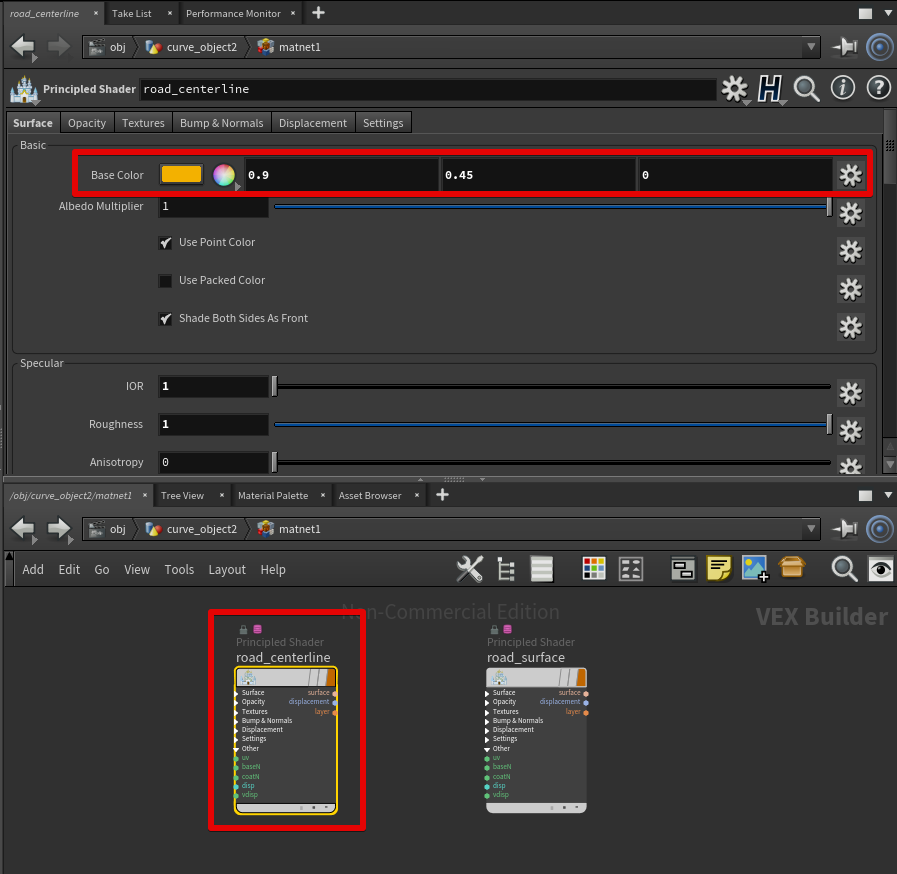The height and width of the screenshot is (874, 897).
Task: Open the parameter gear menu beside node name
Action: click(735, 89)
